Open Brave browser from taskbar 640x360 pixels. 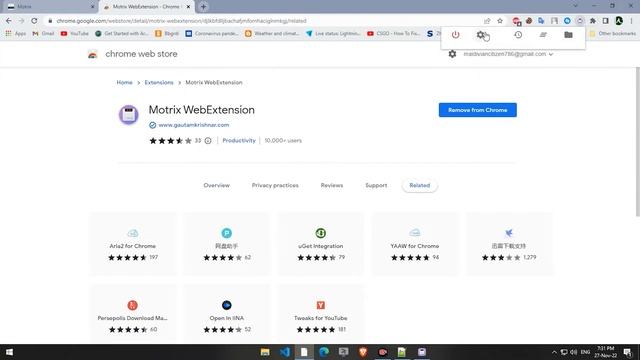tap(363, 352)
